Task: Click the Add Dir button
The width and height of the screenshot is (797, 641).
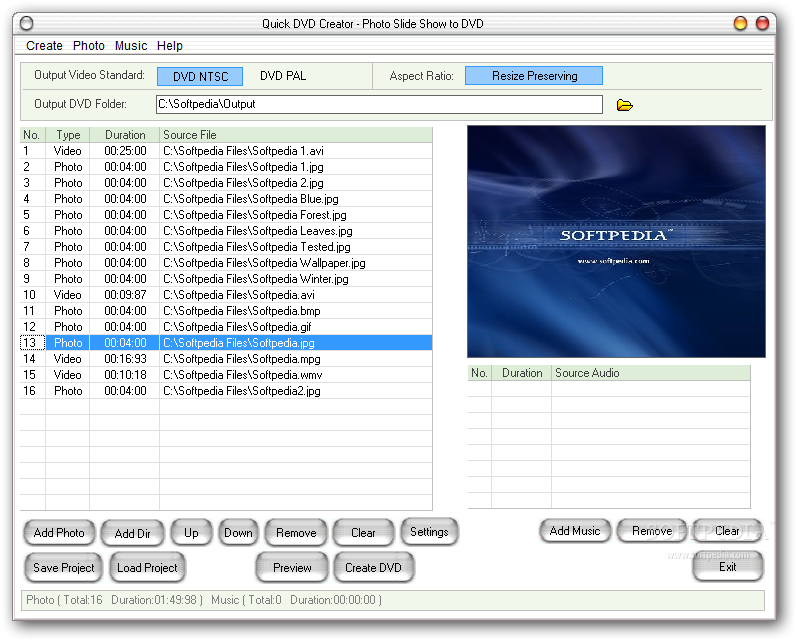Action: (132, 533)
